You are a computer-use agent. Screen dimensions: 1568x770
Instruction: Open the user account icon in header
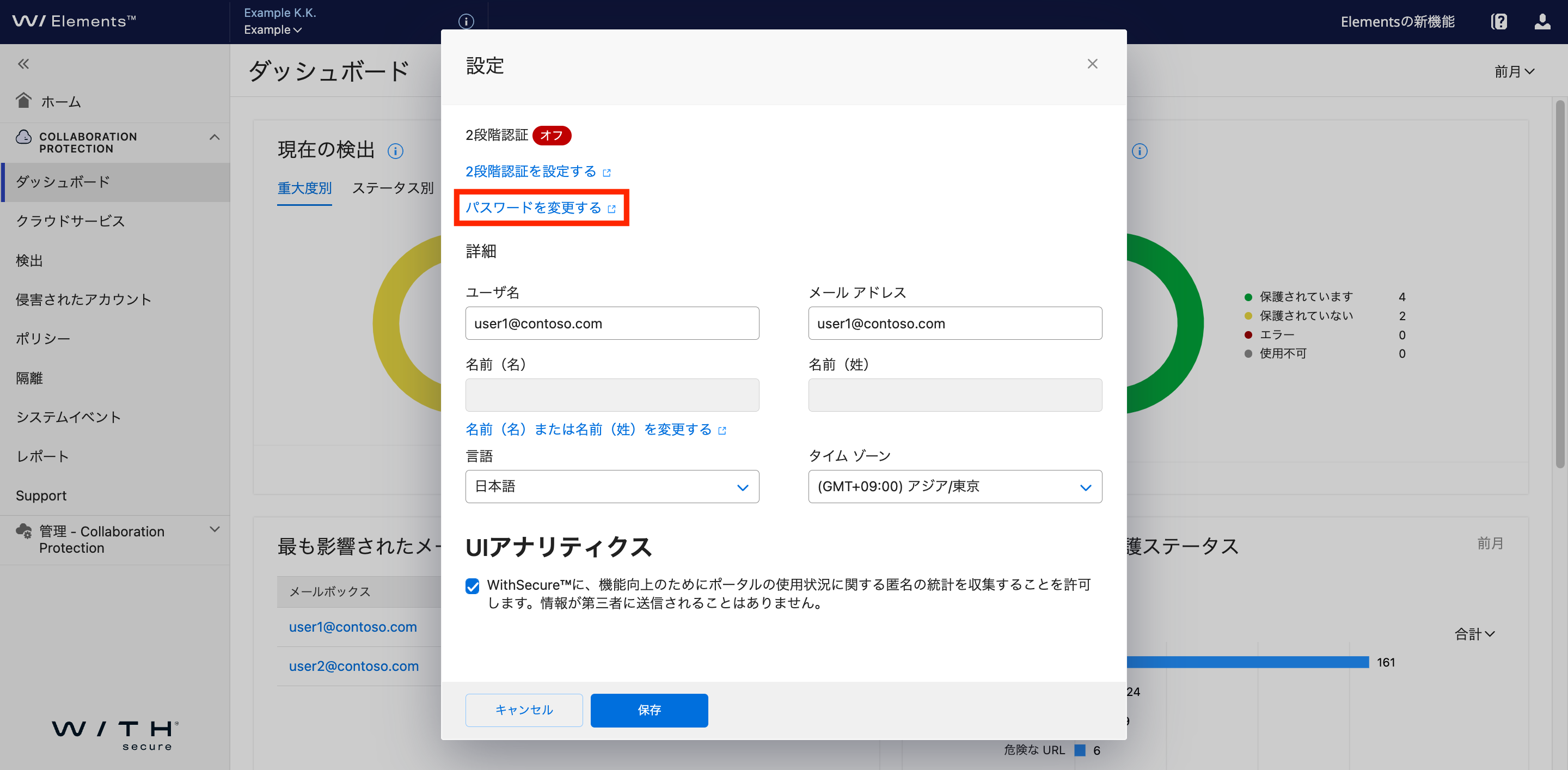tap(1542, 22)
